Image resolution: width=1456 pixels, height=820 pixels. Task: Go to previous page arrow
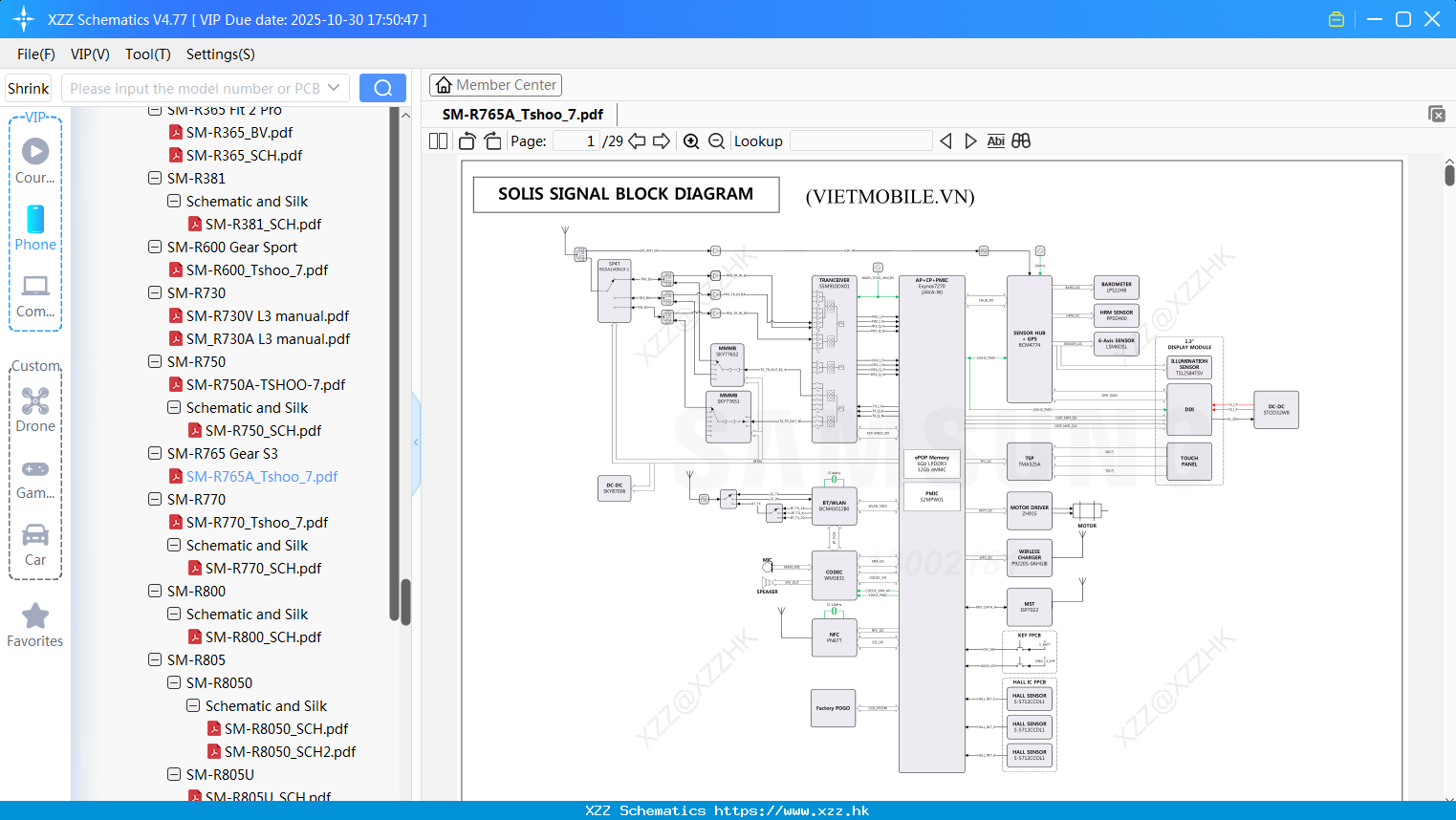click(637, 140)
